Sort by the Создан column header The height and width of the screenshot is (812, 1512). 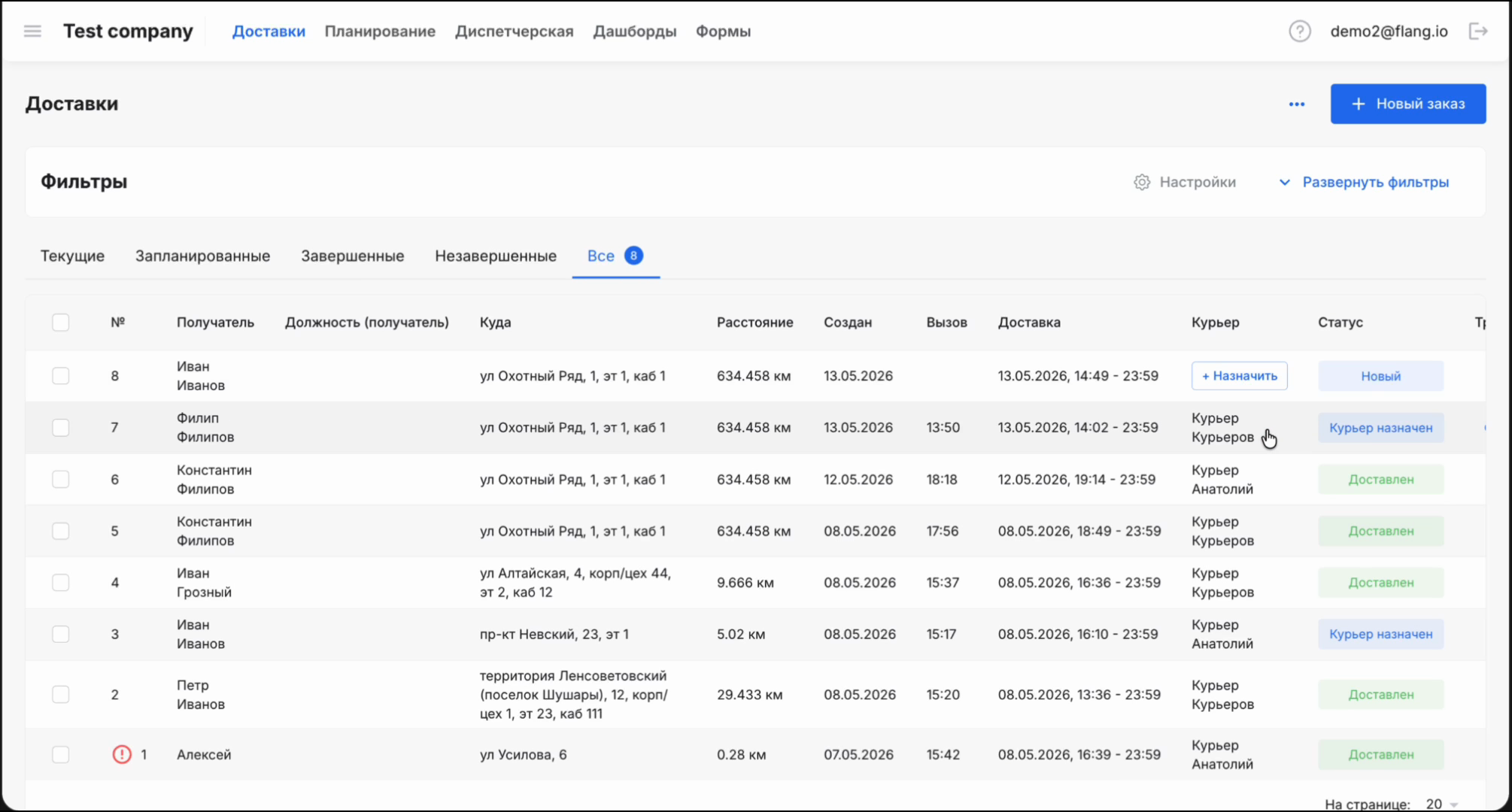click(x=847, y=322)
